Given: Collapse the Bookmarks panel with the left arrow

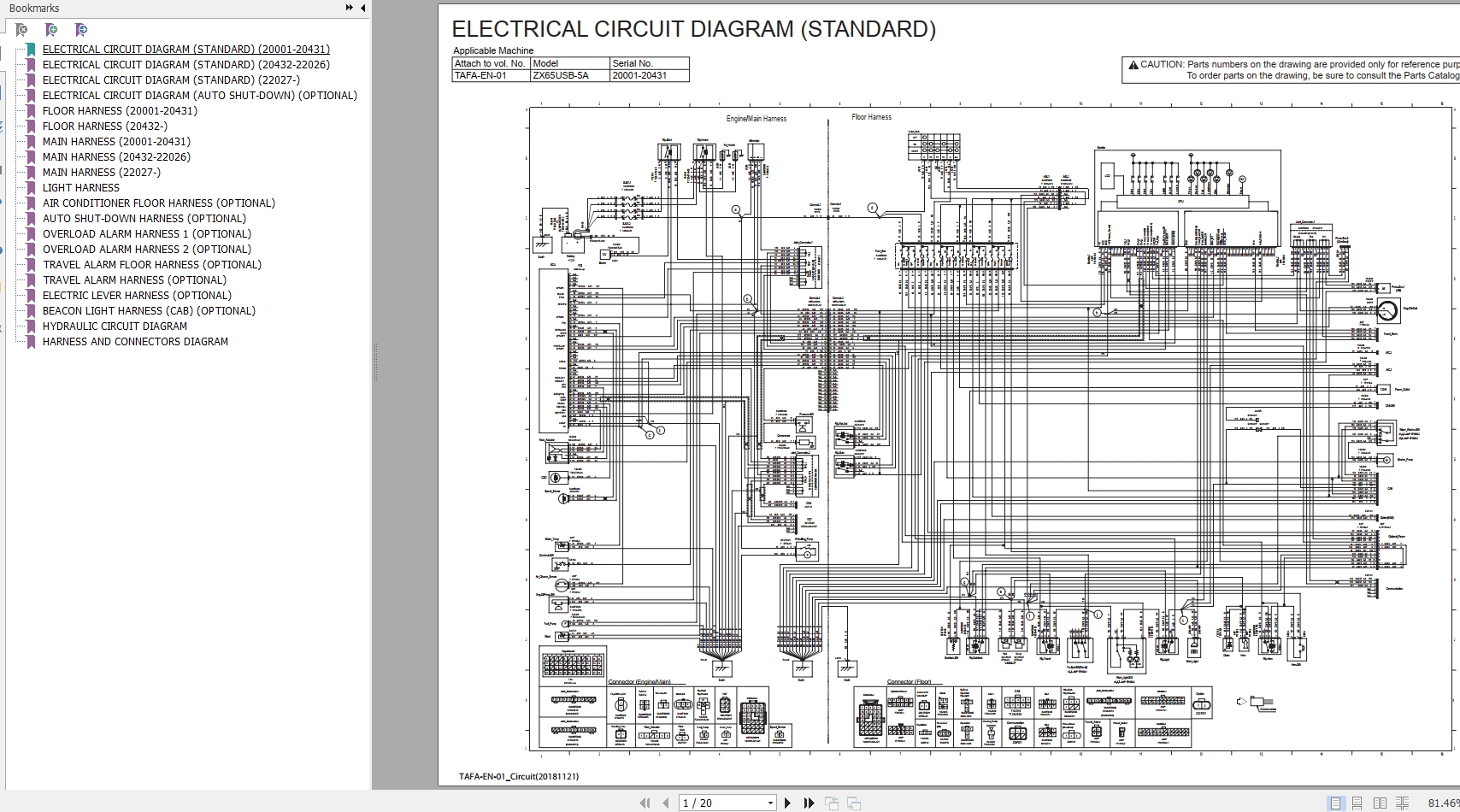Looking at the screenshot, I should tap(362, 8).
